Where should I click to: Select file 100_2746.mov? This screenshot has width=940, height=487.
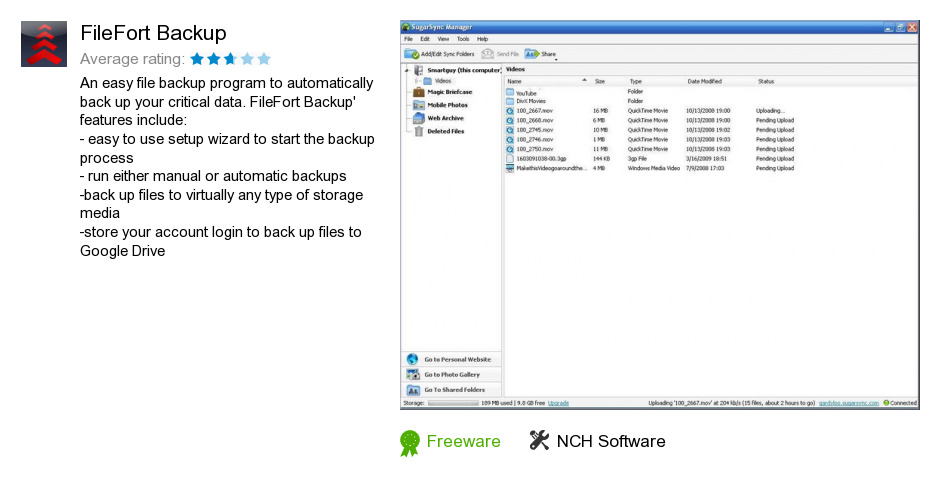tap(535, 139)
